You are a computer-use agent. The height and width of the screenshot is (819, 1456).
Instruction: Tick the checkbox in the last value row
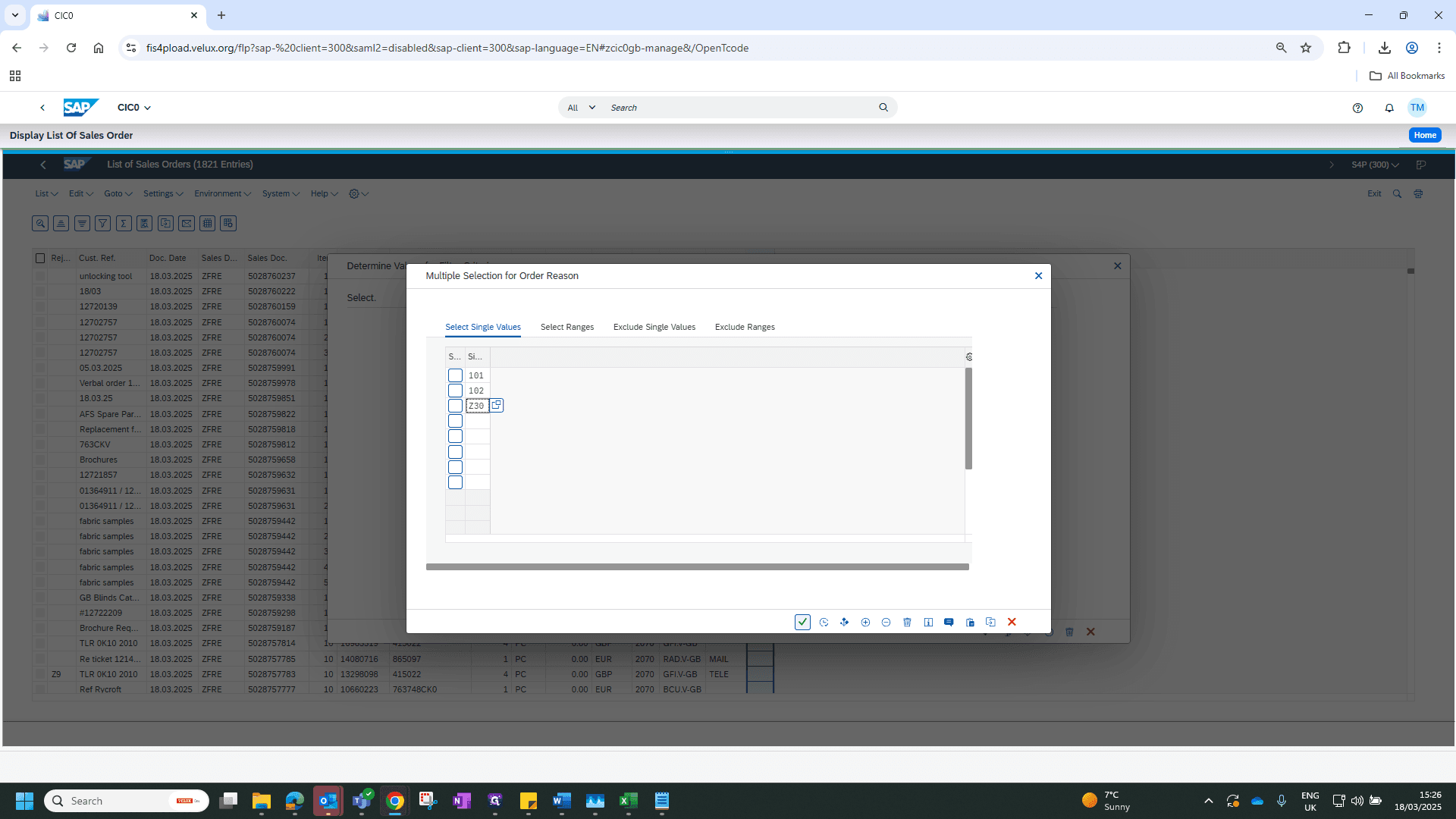455,482
